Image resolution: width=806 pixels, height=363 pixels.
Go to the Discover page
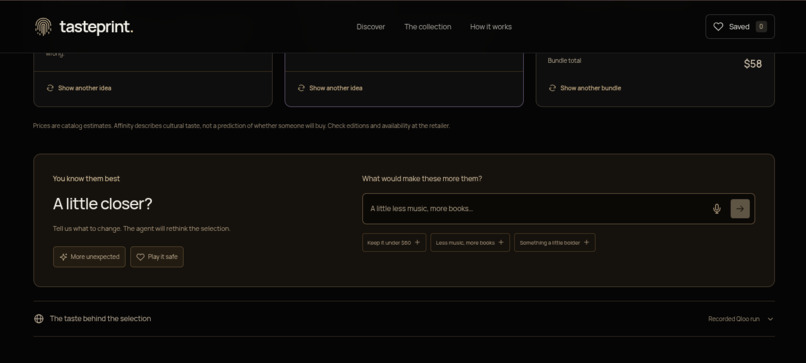[371, 27]
